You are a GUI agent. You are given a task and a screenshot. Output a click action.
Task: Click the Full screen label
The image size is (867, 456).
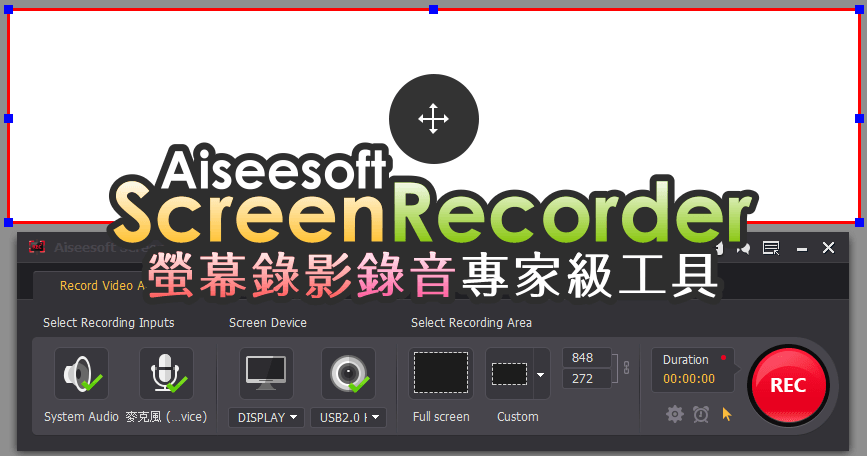(441, 417)
